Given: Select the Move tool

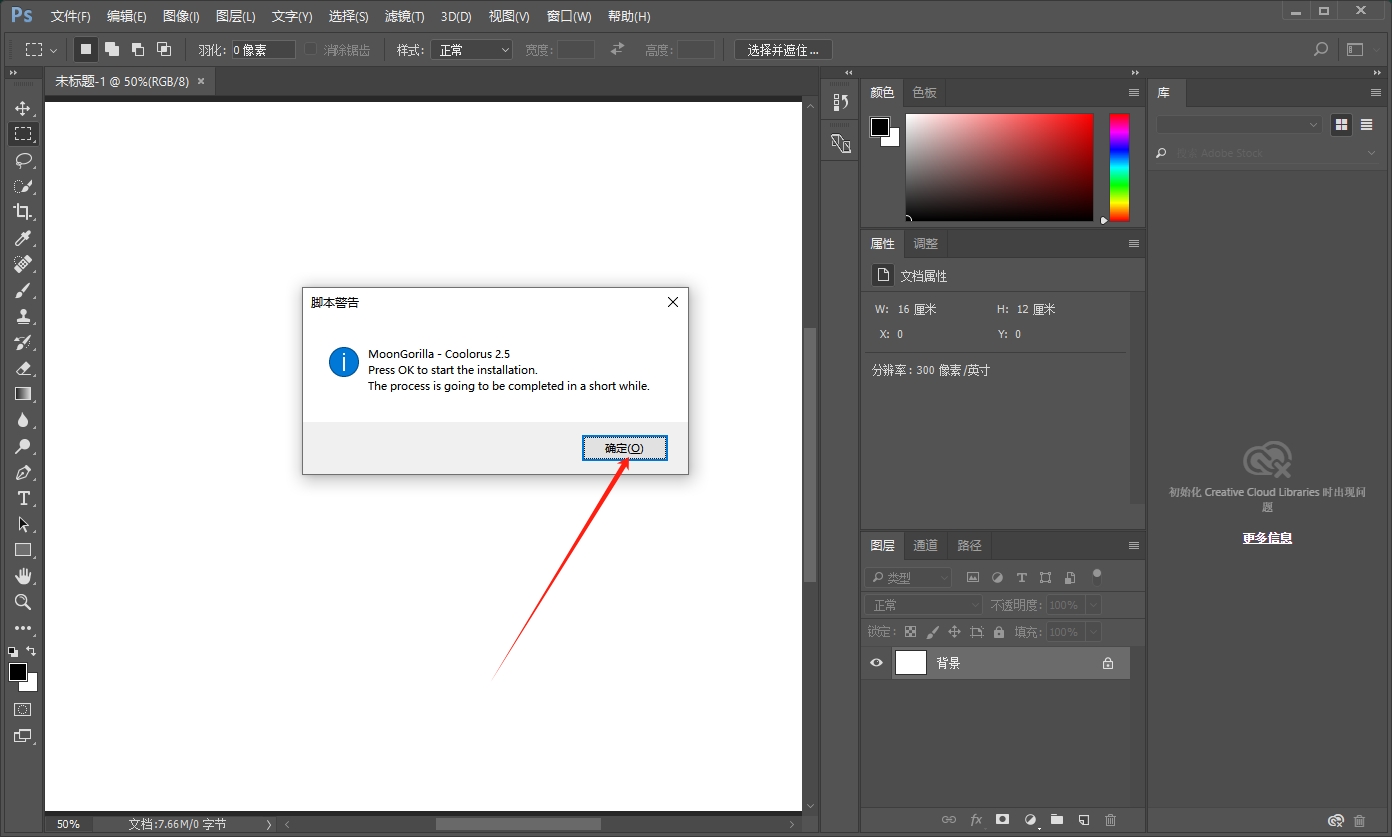Looking at the screenshot, I should point(23,108).
